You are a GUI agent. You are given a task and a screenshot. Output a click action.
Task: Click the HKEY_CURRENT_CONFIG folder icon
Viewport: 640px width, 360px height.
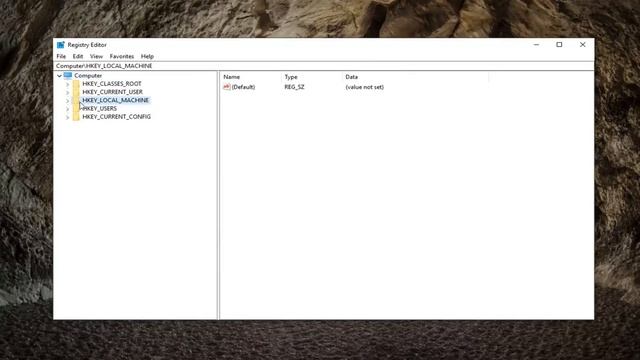click(x=76, y=117)
